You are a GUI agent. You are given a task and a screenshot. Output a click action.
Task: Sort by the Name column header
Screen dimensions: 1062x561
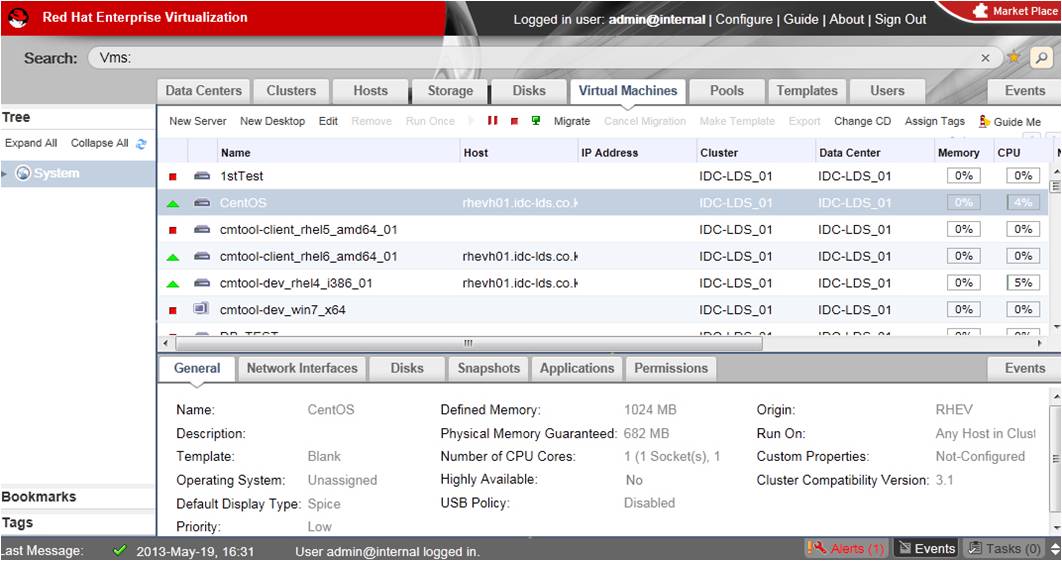click(x=338, y=153)
